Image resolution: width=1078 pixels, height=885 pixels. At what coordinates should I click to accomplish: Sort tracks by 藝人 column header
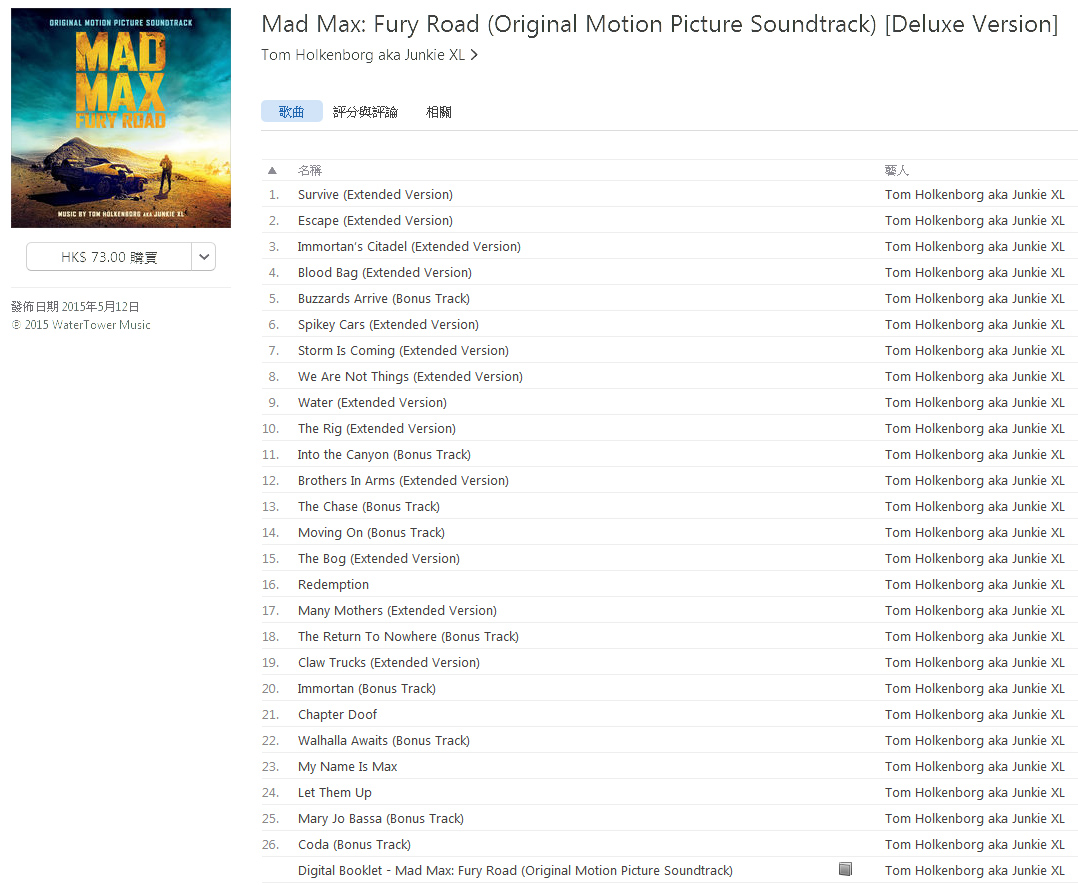coord(896,171)
